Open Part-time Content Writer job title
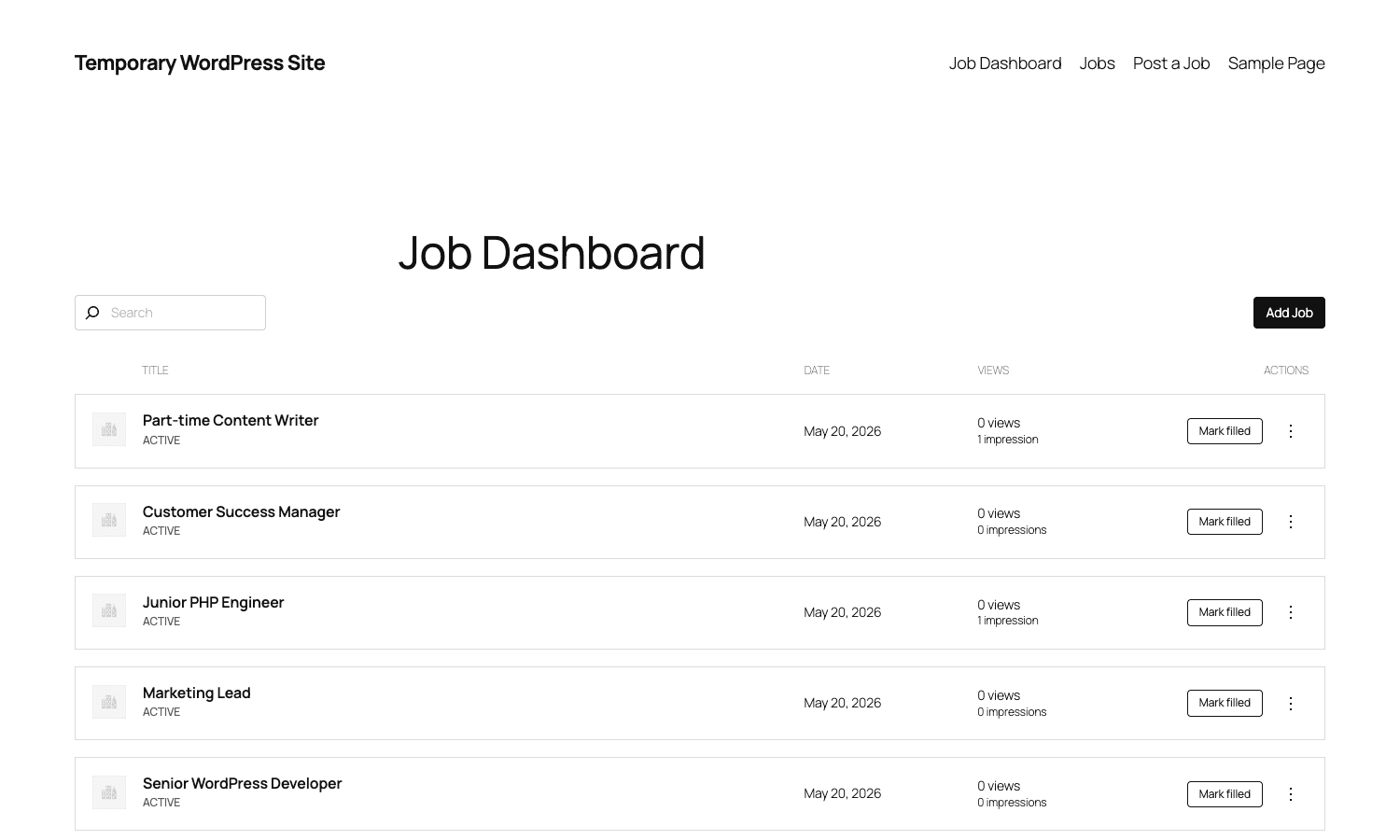The height and width of the screenshot is (840, 1400). point(231,420)
